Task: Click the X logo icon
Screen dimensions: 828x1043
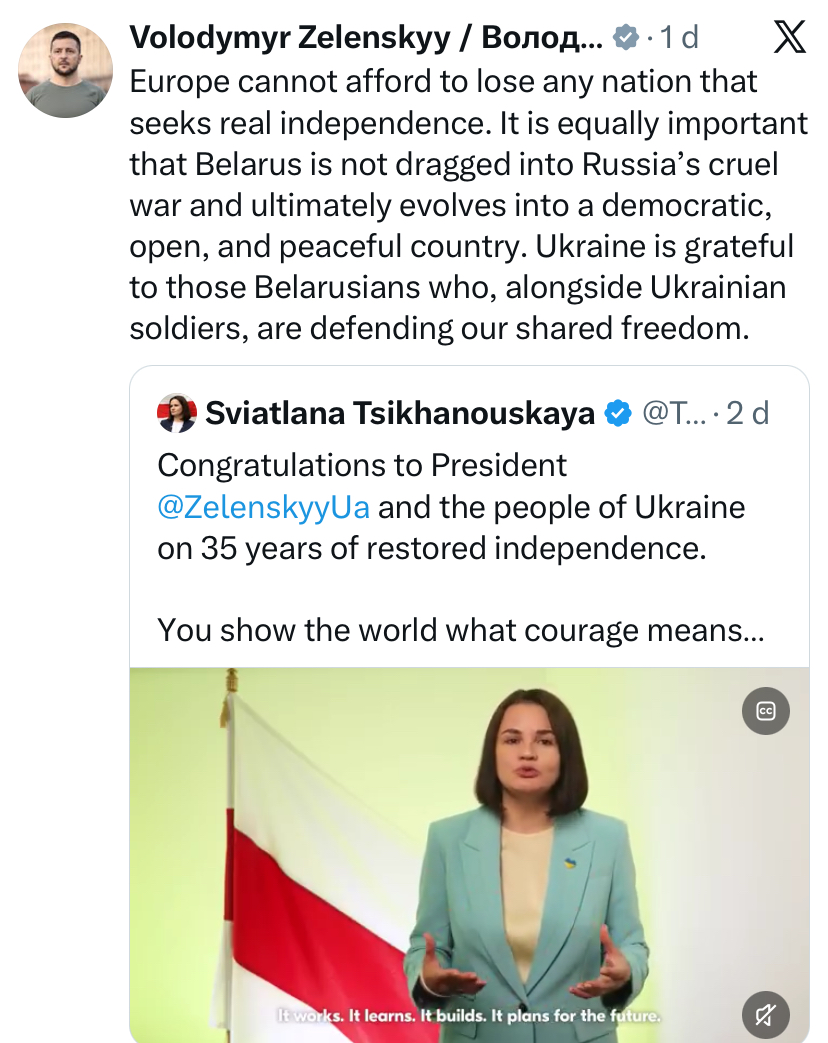Action: (x=790, y=37)
